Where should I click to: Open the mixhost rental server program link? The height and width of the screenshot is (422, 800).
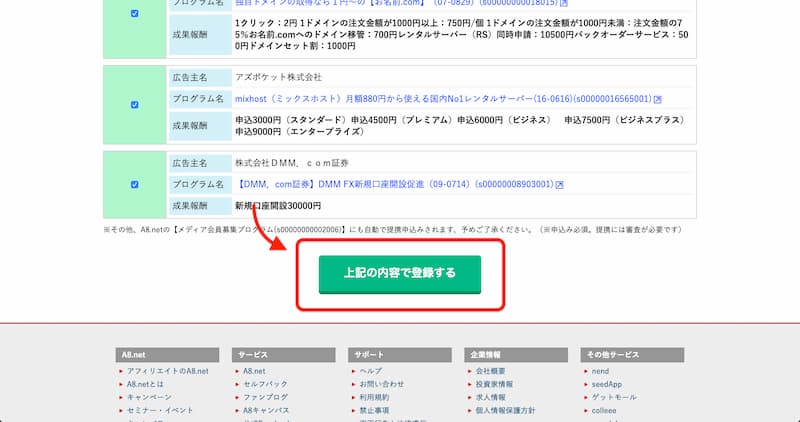(x=443, y=98)
